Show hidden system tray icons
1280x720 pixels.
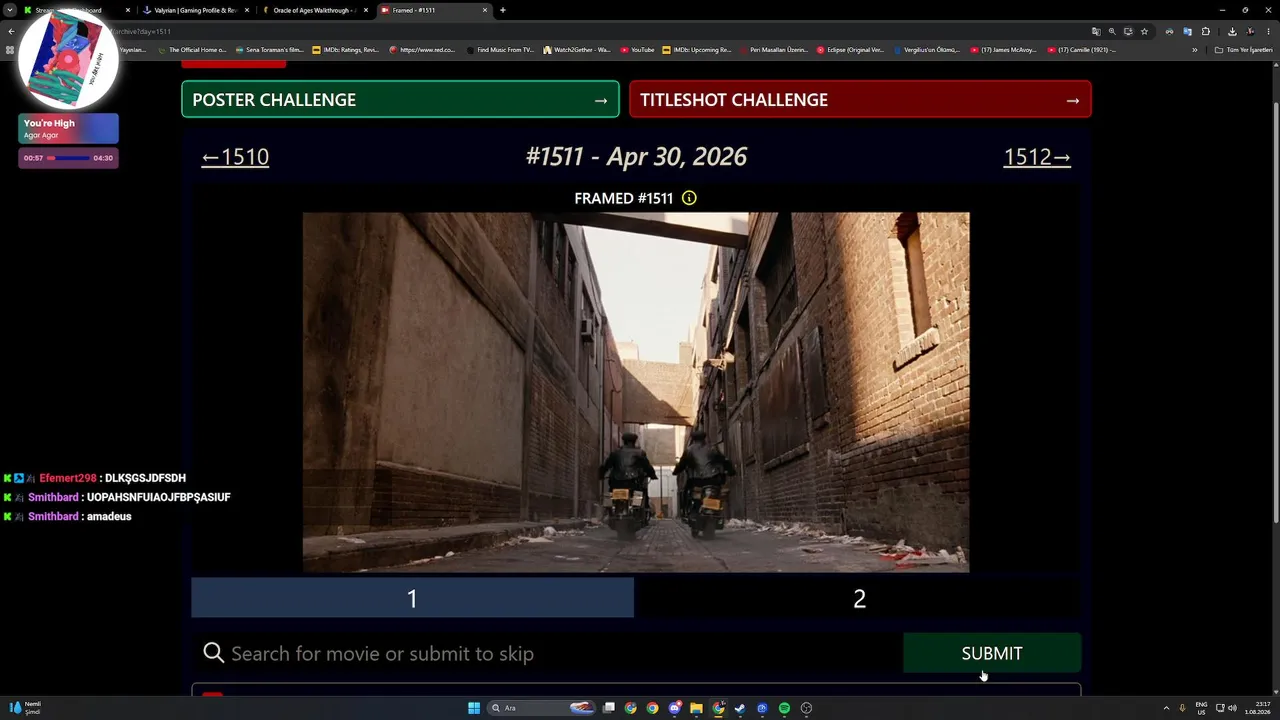[1166, 708]
